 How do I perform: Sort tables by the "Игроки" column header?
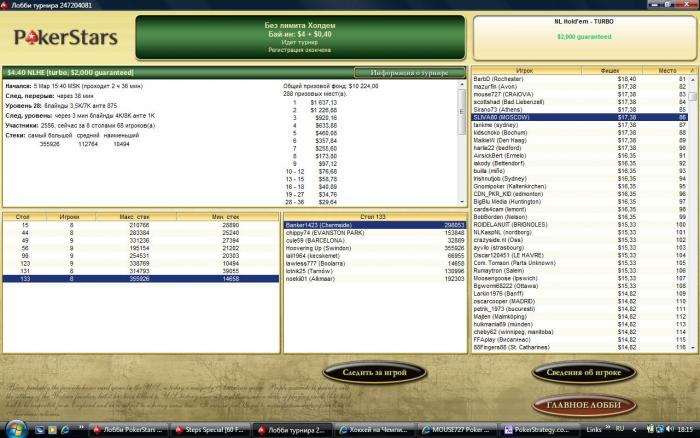(x=69, y=217)
